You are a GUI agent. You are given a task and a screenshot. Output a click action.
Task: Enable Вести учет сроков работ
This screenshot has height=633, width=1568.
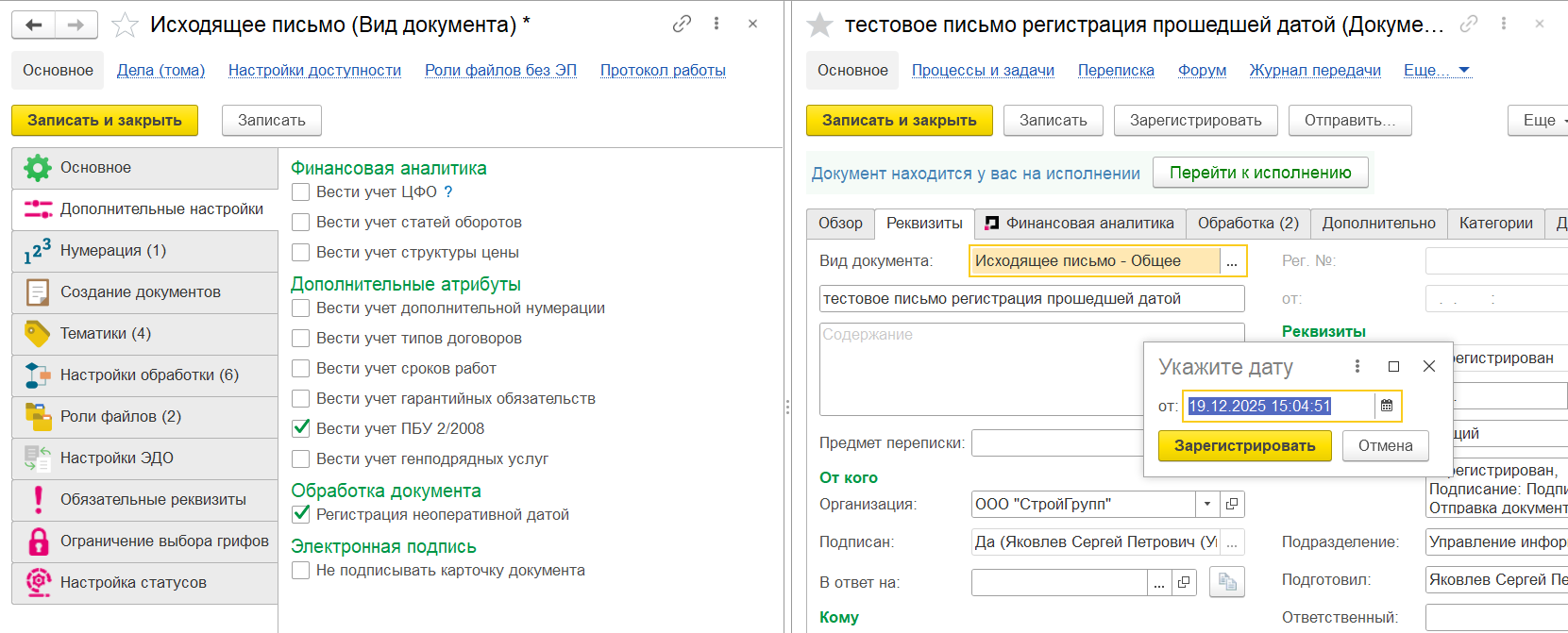coord(301,369)
